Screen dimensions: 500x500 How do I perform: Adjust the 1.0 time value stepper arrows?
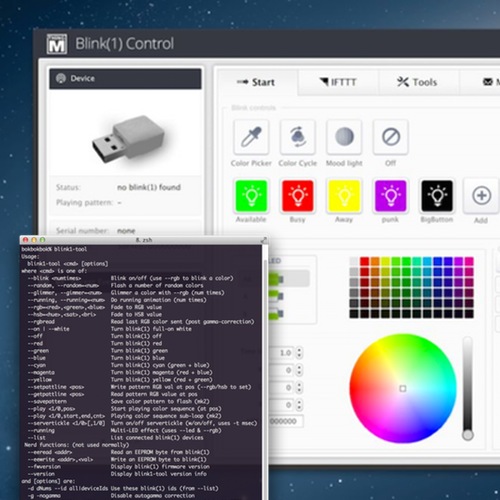point(299,353)
